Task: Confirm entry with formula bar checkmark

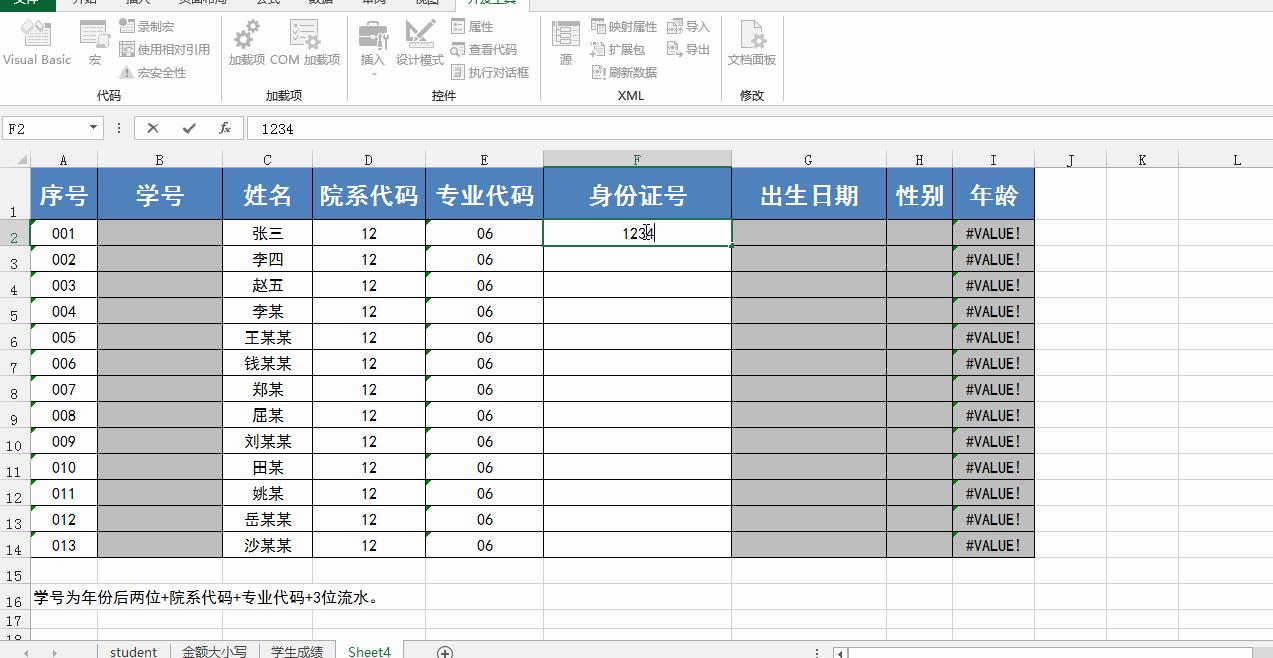Action: pyautogui.click(x=191, y=128)
